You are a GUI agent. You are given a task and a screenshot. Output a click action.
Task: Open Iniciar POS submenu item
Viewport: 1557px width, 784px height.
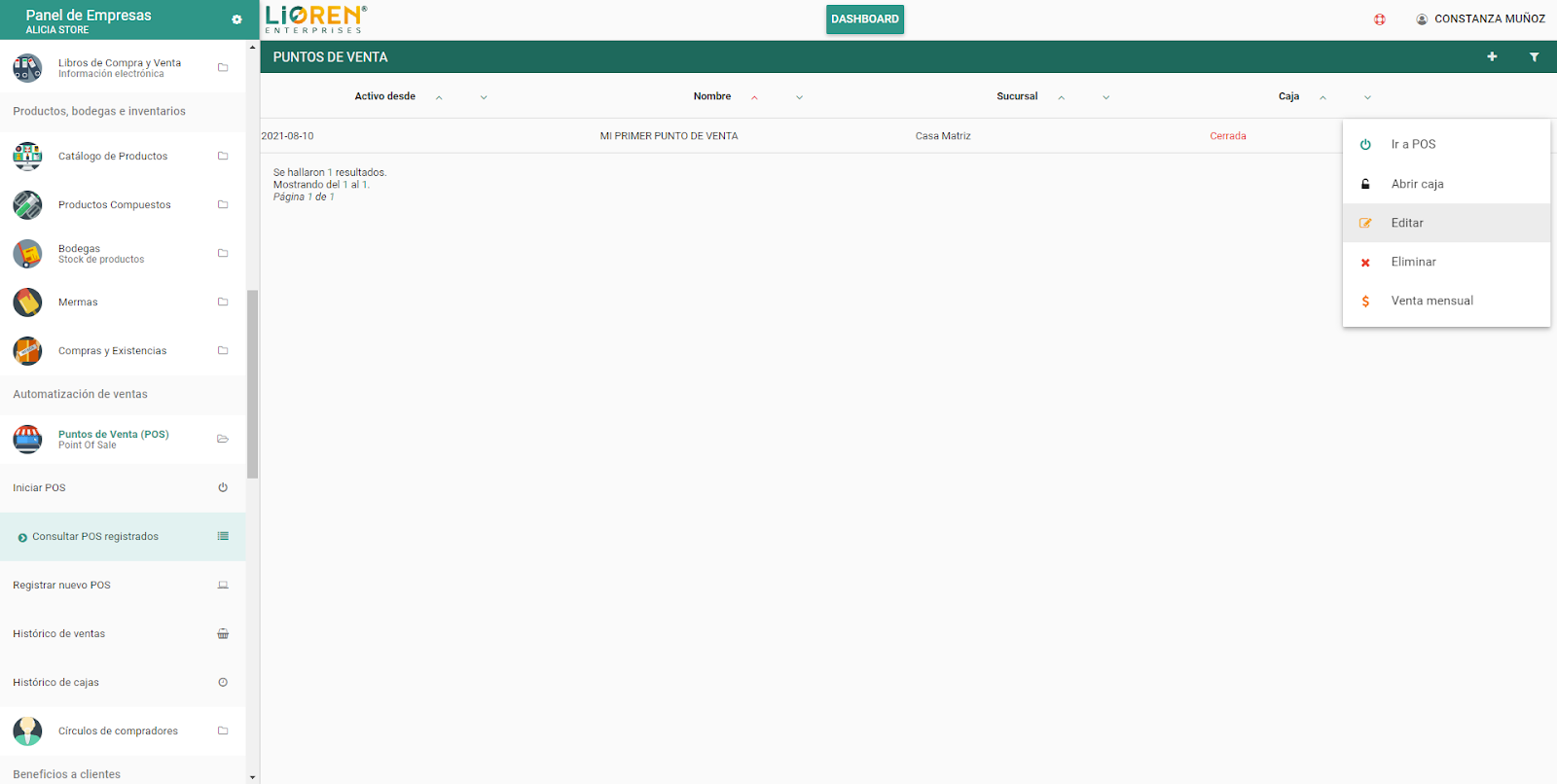tap(123, 487)
